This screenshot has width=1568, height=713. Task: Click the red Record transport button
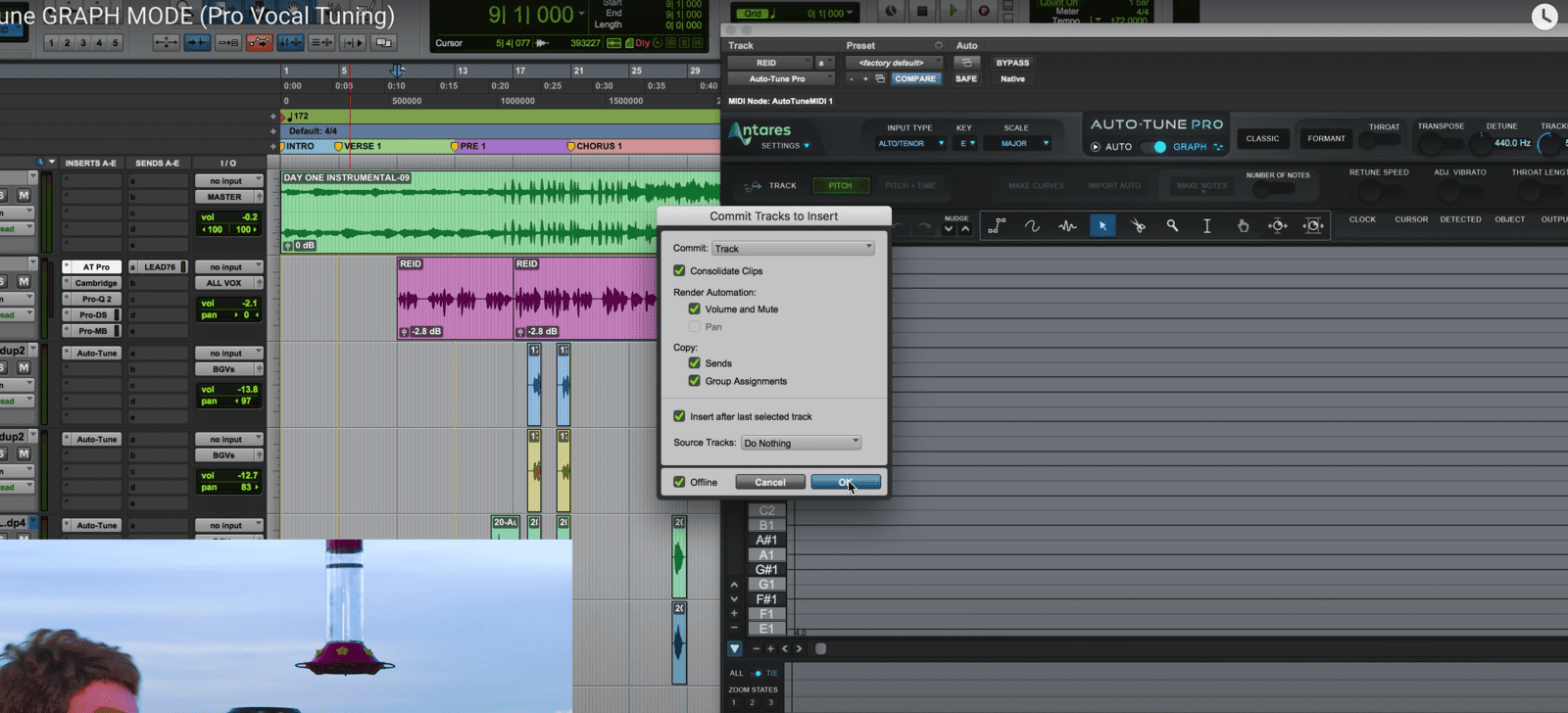click(984, 11)
